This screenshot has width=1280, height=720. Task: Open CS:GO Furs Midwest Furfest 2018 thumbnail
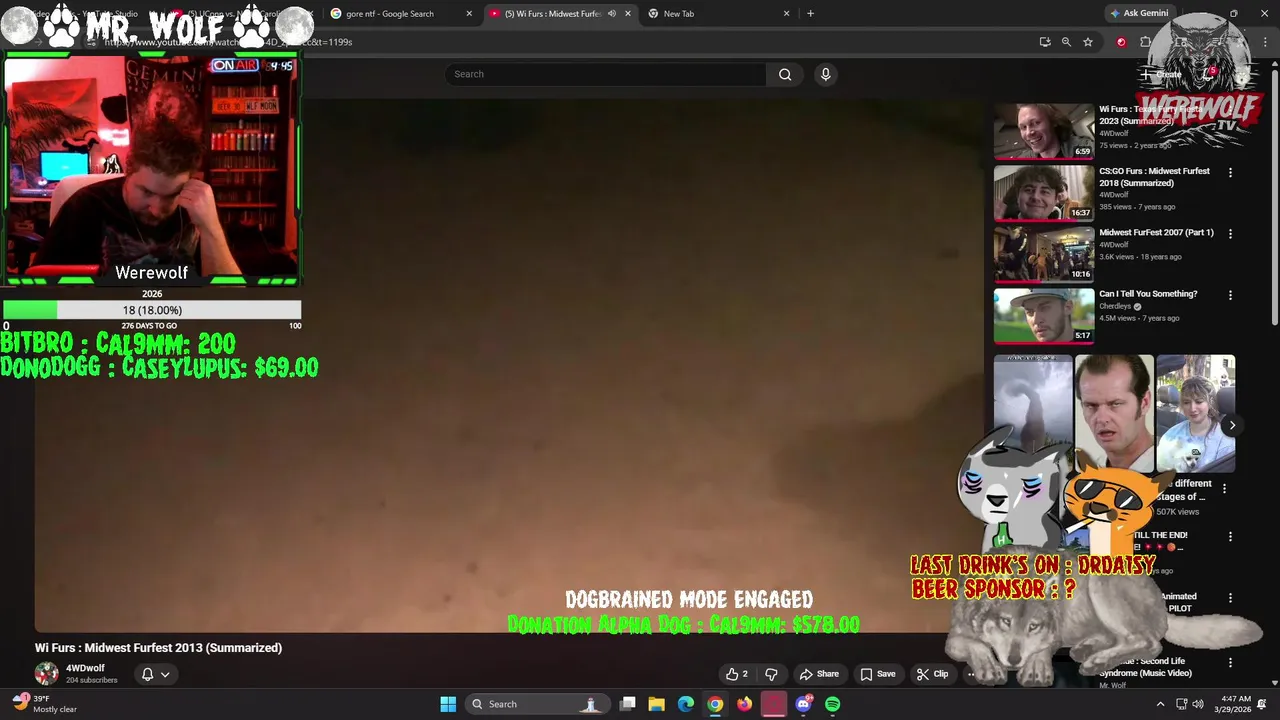(x=1044, y=192)
